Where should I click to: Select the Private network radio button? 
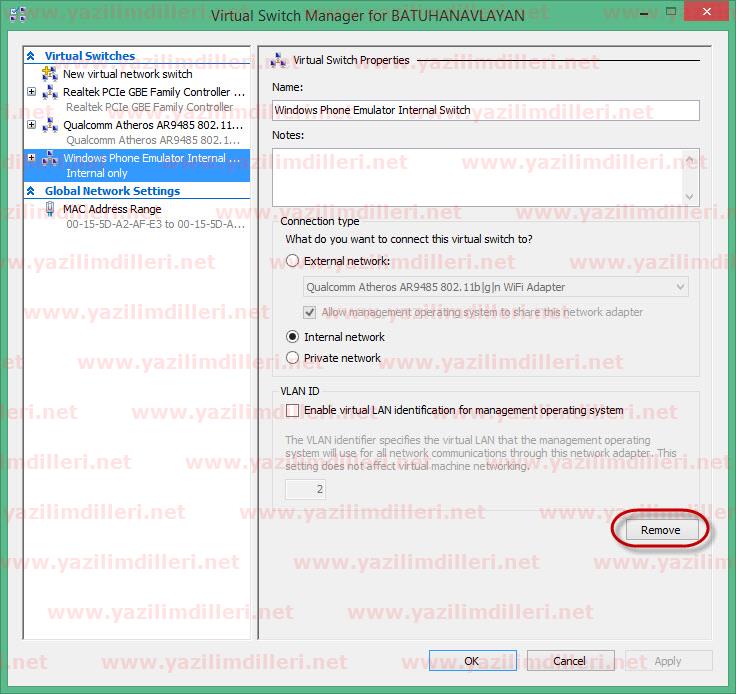[x=292, y=358]
